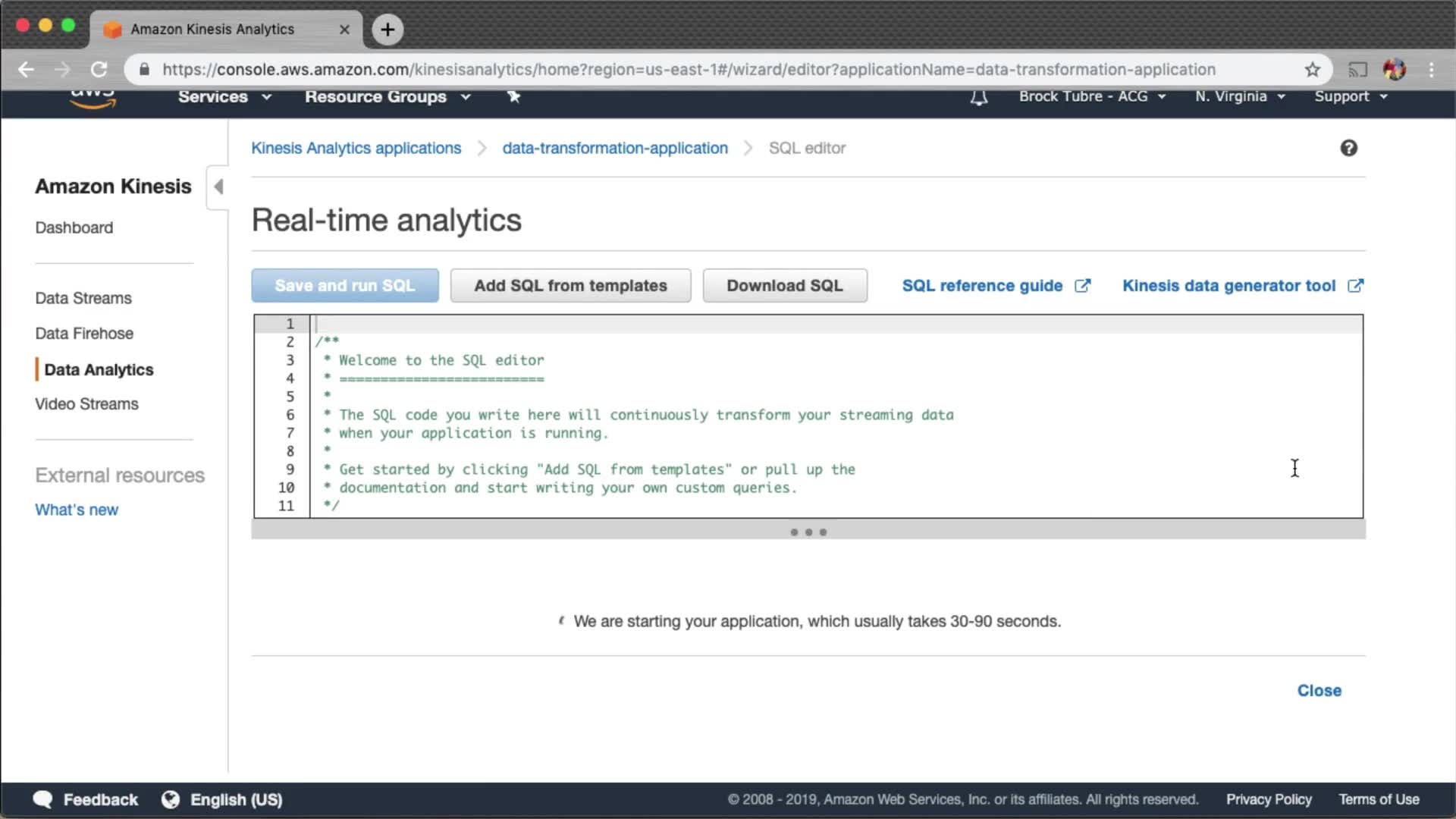
Task: Open a new browser tab
Action: tap(388, 30)
